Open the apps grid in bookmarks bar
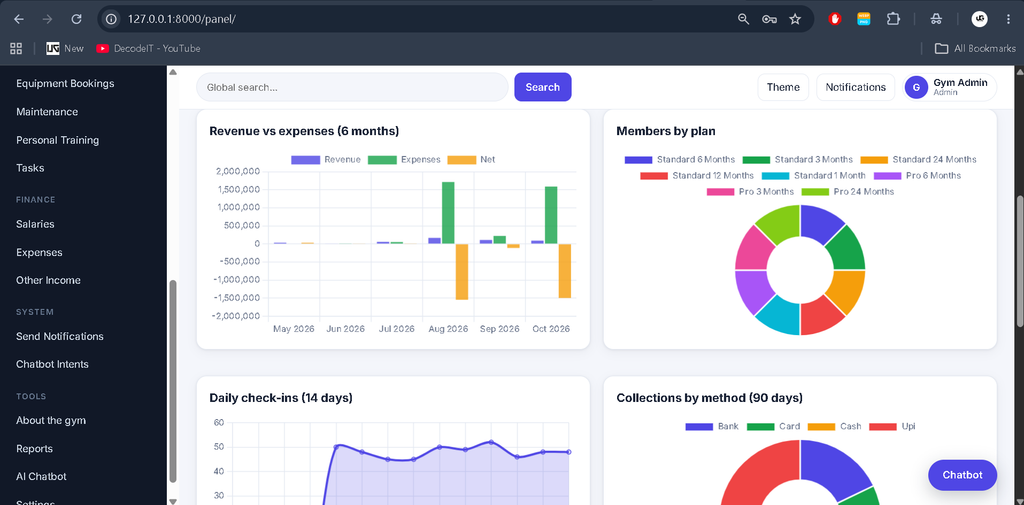 point(16,48)
